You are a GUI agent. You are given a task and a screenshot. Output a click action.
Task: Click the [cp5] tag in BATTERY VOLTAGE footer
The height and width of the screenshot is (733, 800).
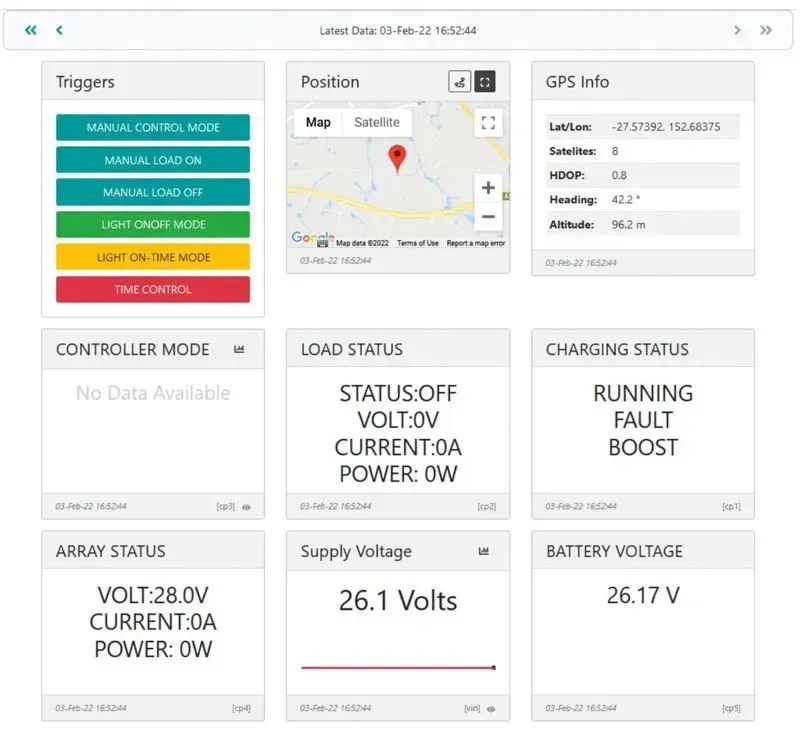tap(731, 708)
